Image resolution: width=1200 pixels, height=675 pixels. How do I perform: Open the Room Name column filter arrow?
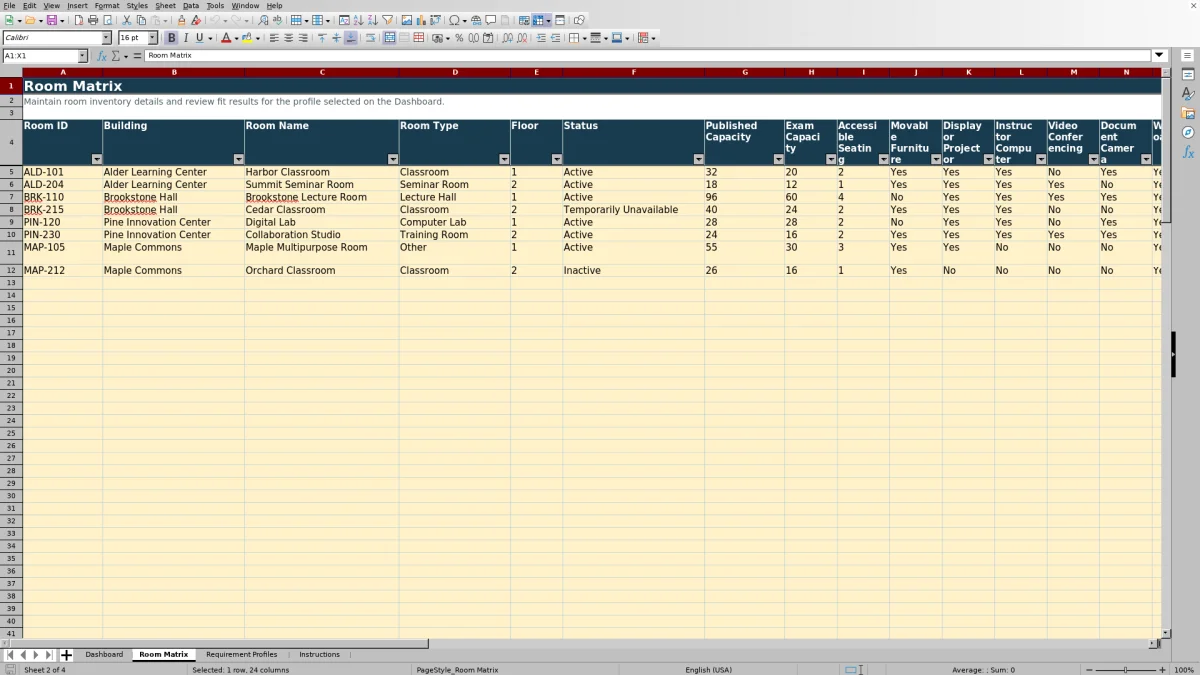(x=393, y=159)
